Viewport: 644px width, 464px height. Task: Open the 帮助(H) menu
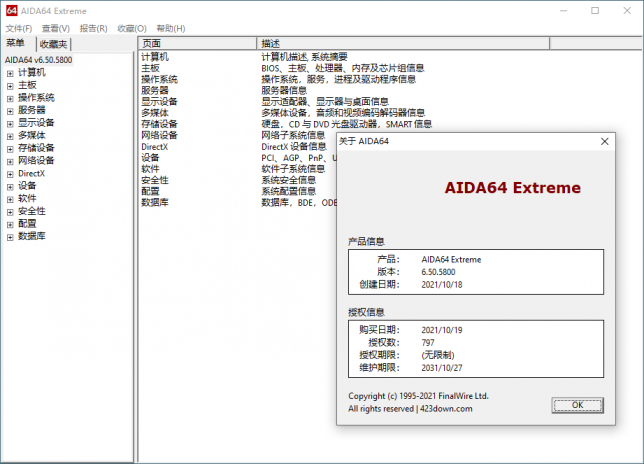pyautogui.click(x=171, y=28)
